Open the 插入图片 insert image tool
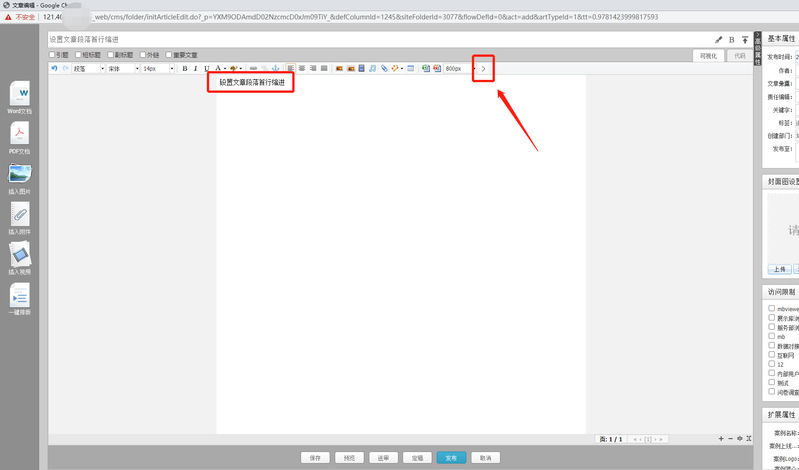The height and width of the screenshot is (470, 799). [20, 174]
